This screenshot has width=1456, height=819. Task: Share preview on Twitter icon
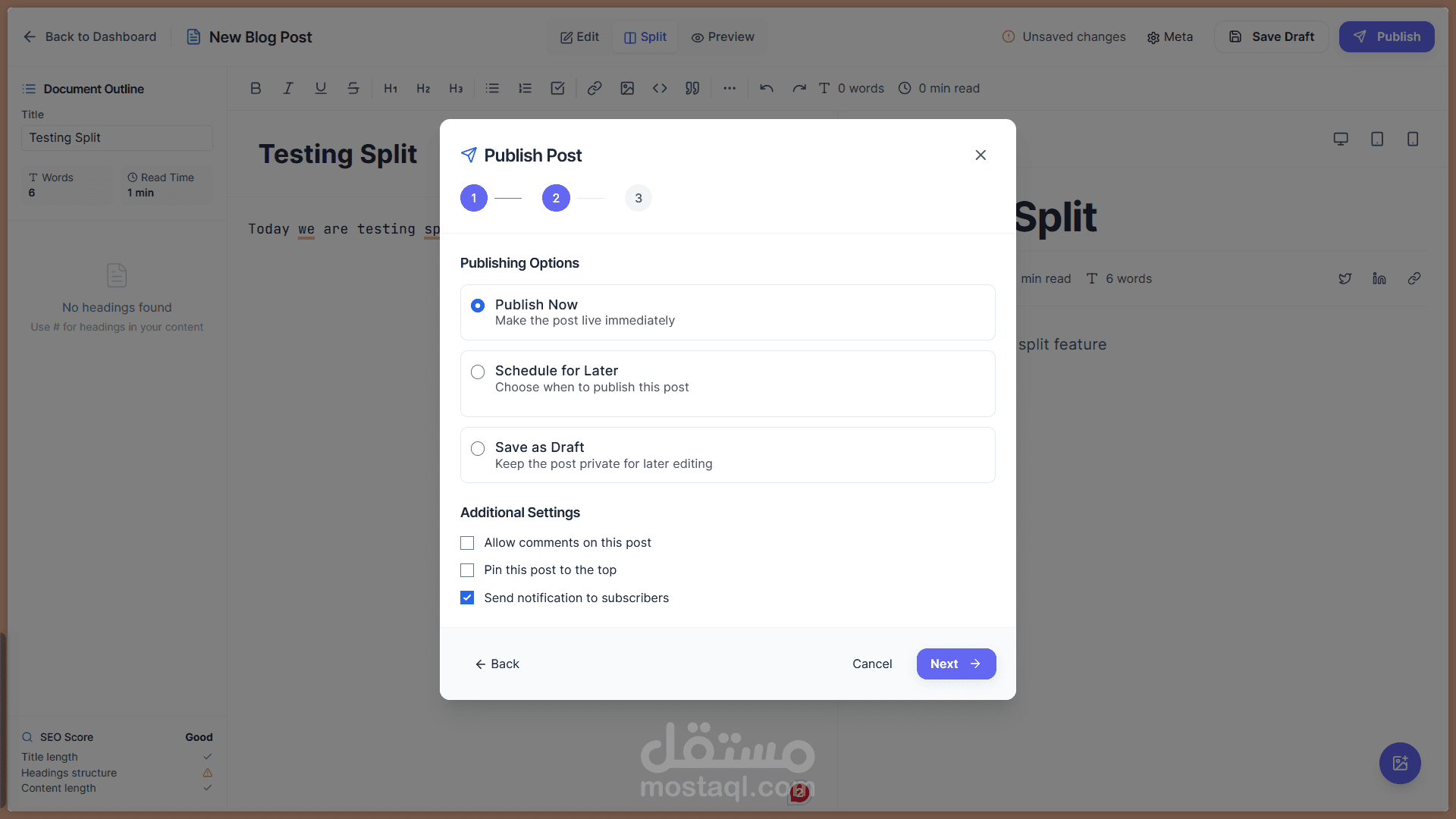[1345, 278]
